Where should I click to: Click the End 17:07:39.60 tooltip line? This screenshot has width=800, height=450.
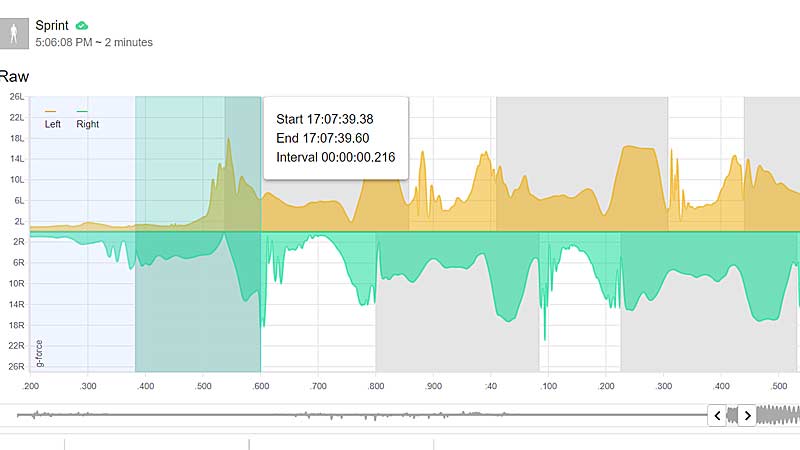(x=322, y=138)
